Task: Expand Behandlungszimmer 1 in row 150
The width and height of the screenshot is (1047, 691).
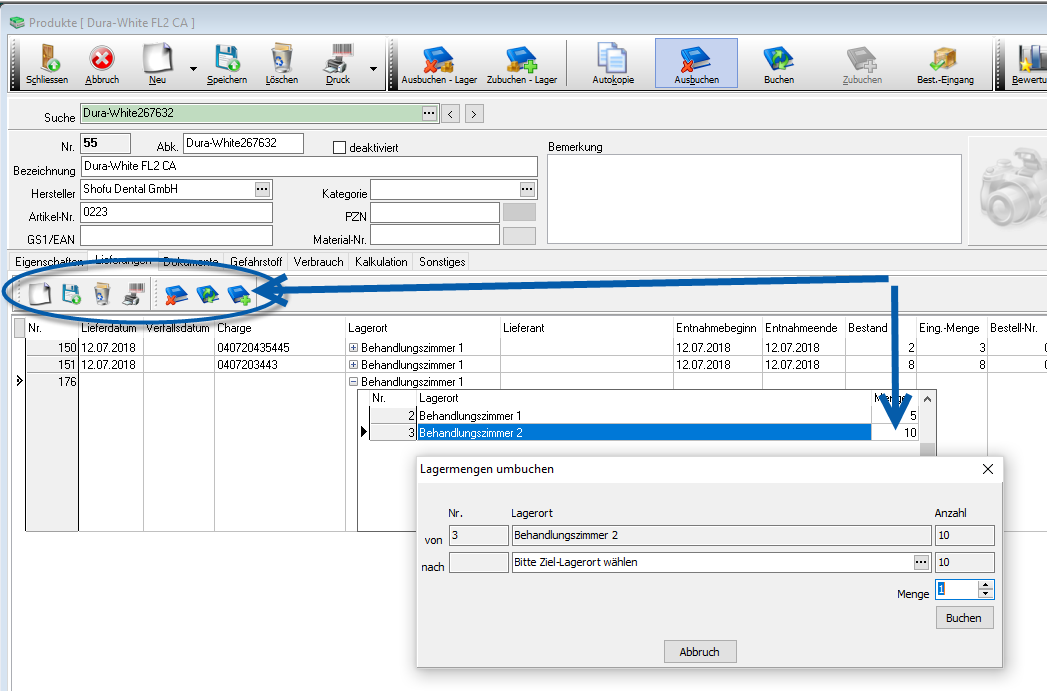Action: point(353,348)
